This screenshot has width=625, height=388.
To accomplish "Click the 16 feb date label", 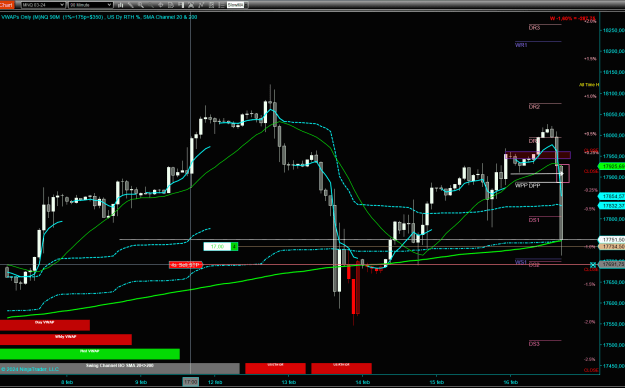I will (x=511, y=382).
